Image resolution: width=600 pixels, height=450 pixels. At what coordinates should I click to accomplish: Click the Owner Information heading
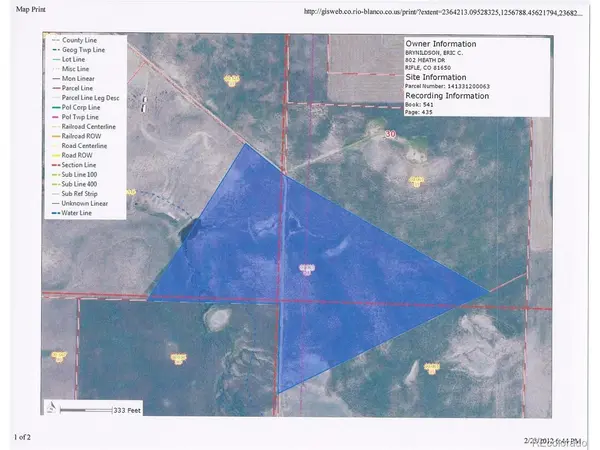point(441,44)
